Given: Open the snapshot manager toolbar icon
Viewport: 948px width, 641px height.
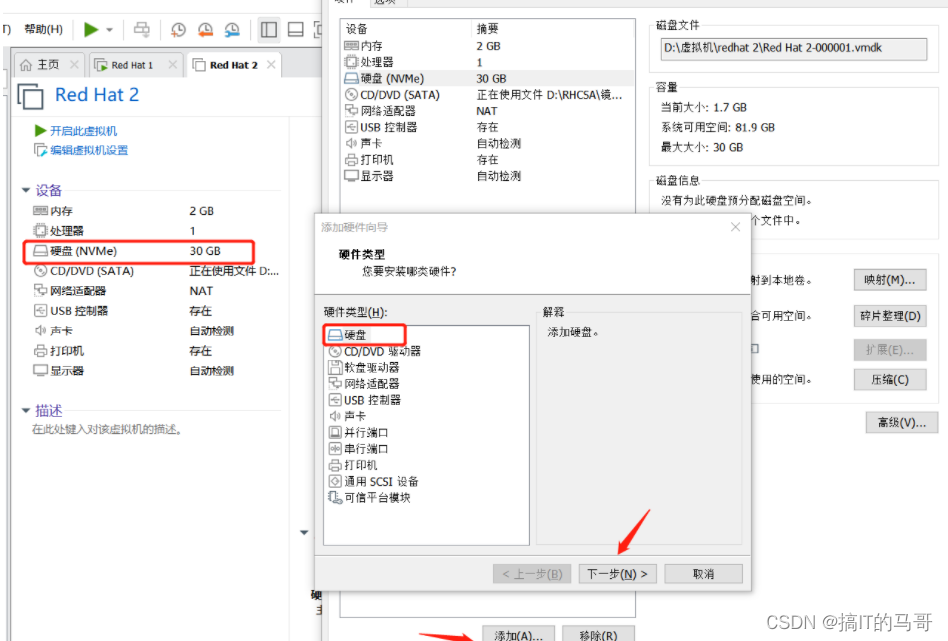Looking at the screenshot, I should (232, 29).
